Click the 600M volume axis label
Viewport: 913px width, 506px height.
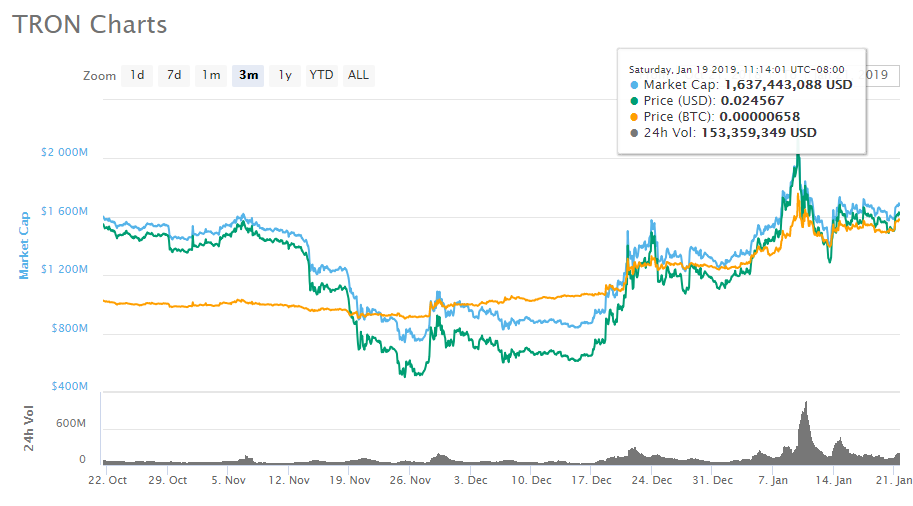pyautogui.click(x=70, y=423)
